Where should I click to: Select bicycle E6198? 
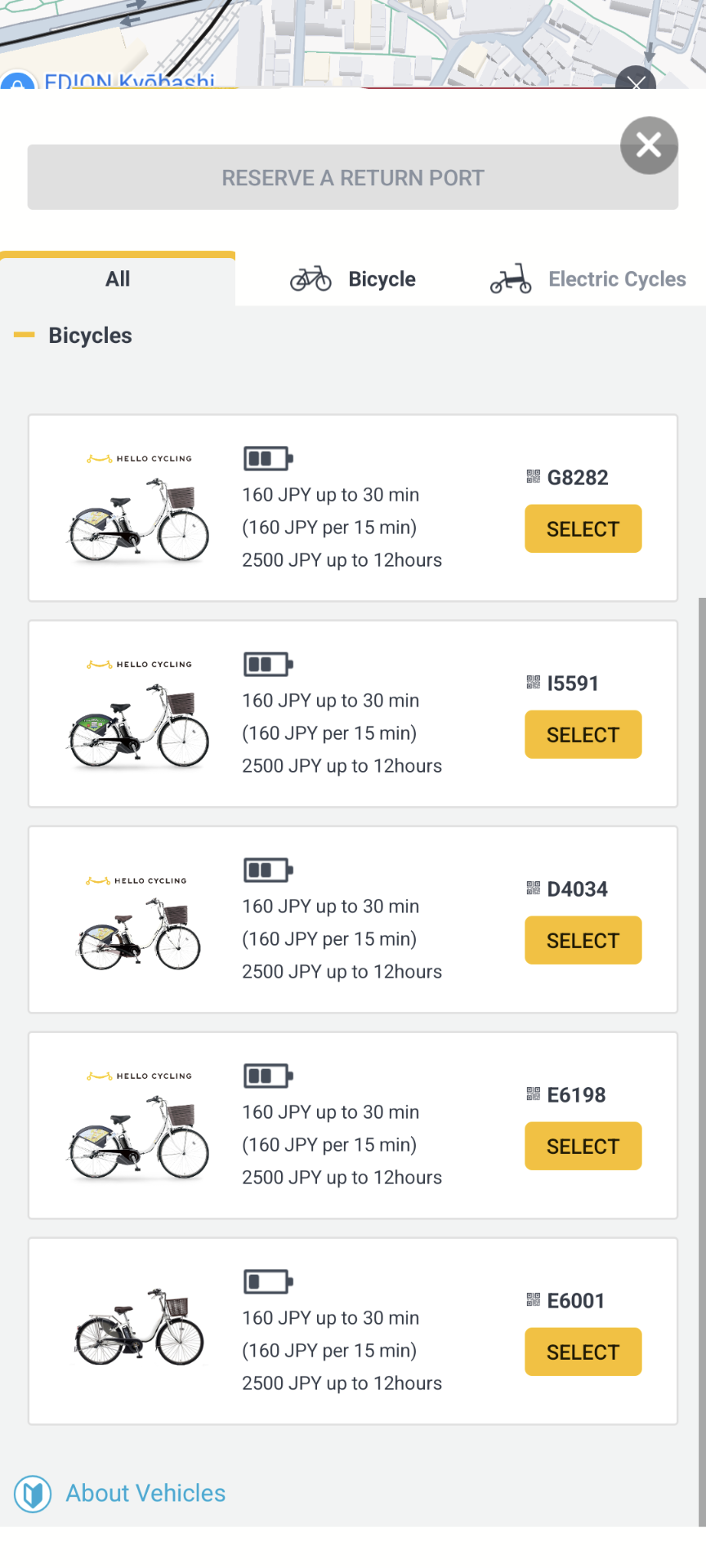coord(583,1147)
